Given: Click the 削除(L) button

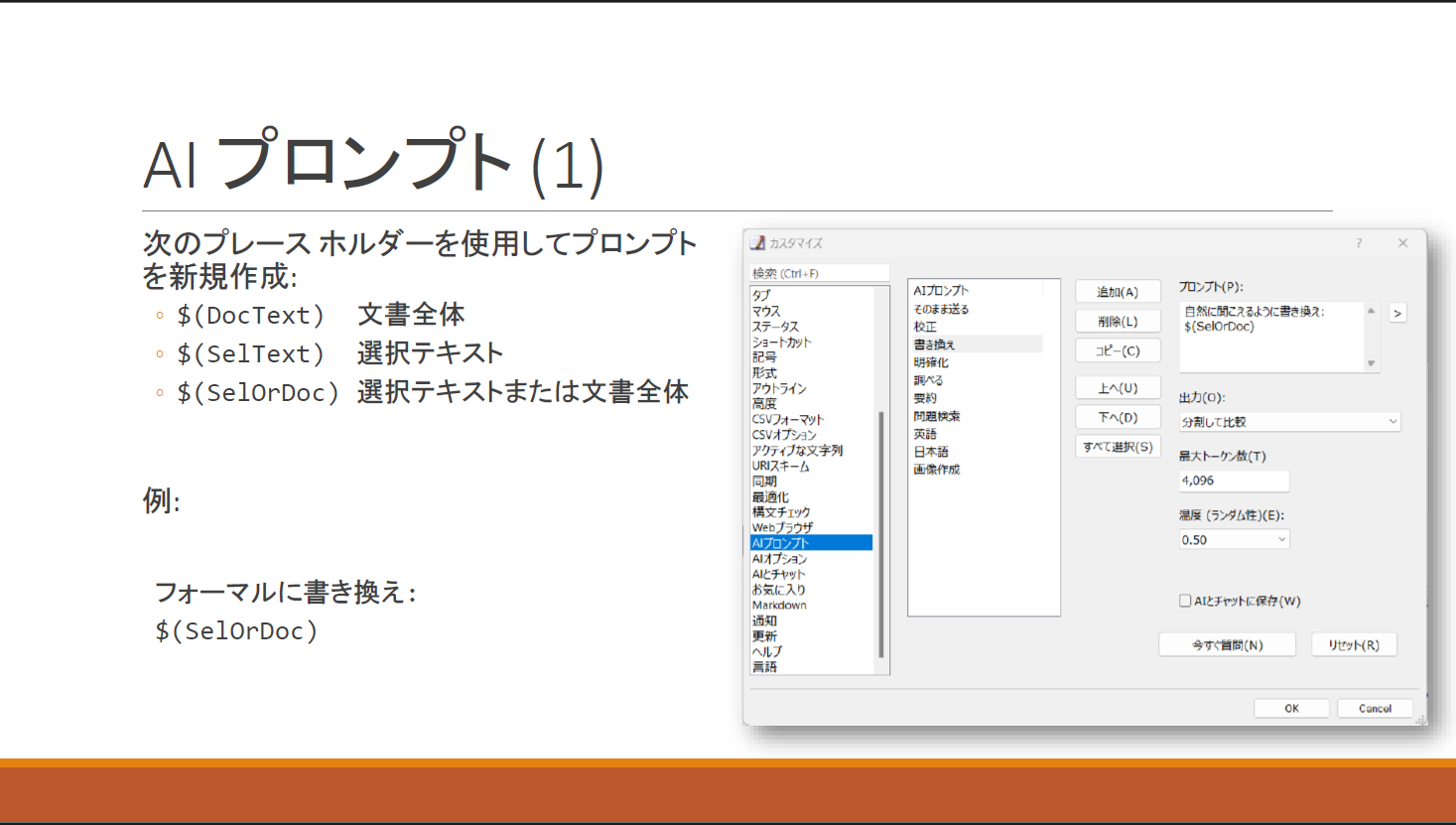Looking at the screenshot, I should (x=1118, y=320).
